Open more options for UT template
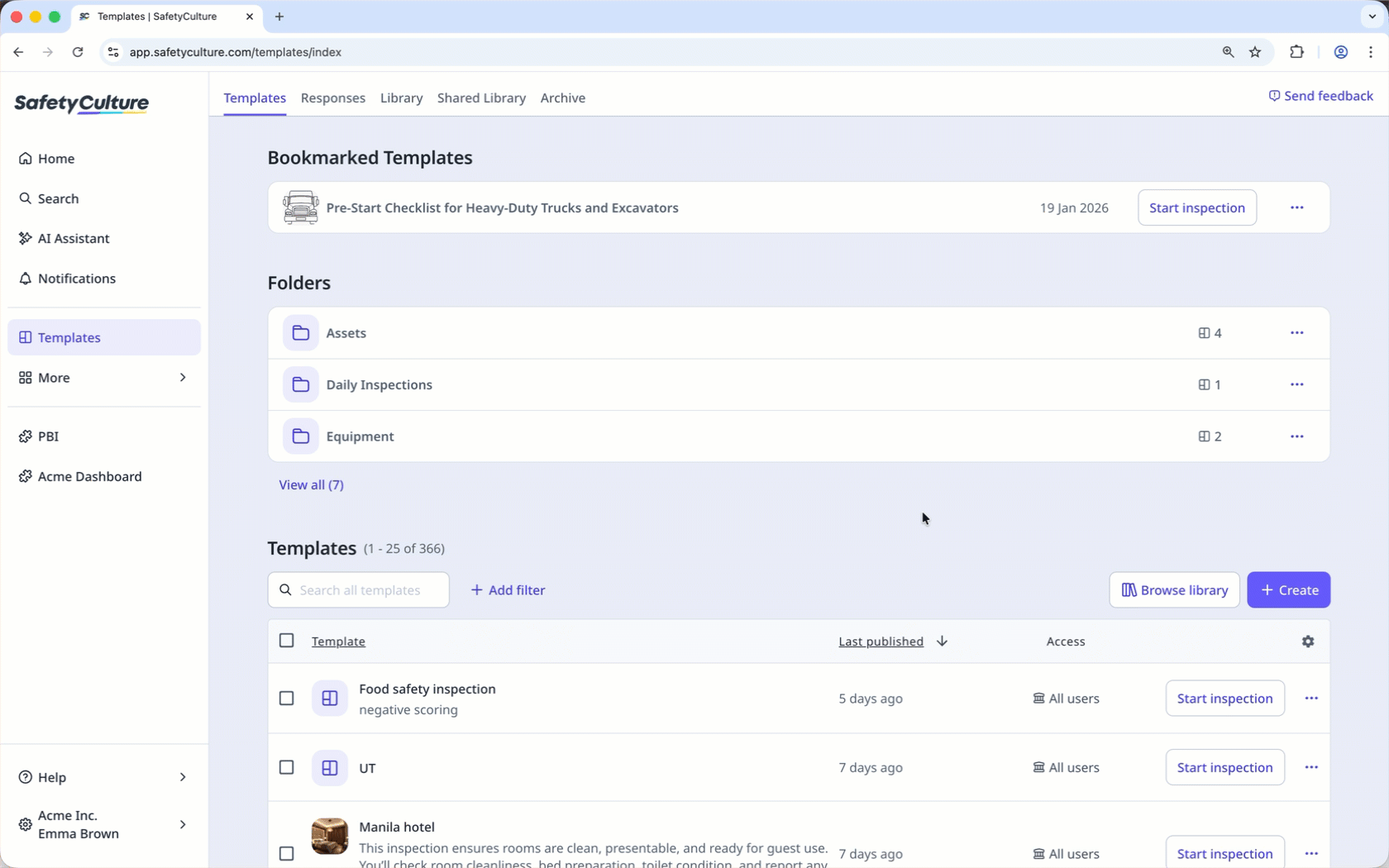The image size is (1389, 868). click(x=1311, y=767)
